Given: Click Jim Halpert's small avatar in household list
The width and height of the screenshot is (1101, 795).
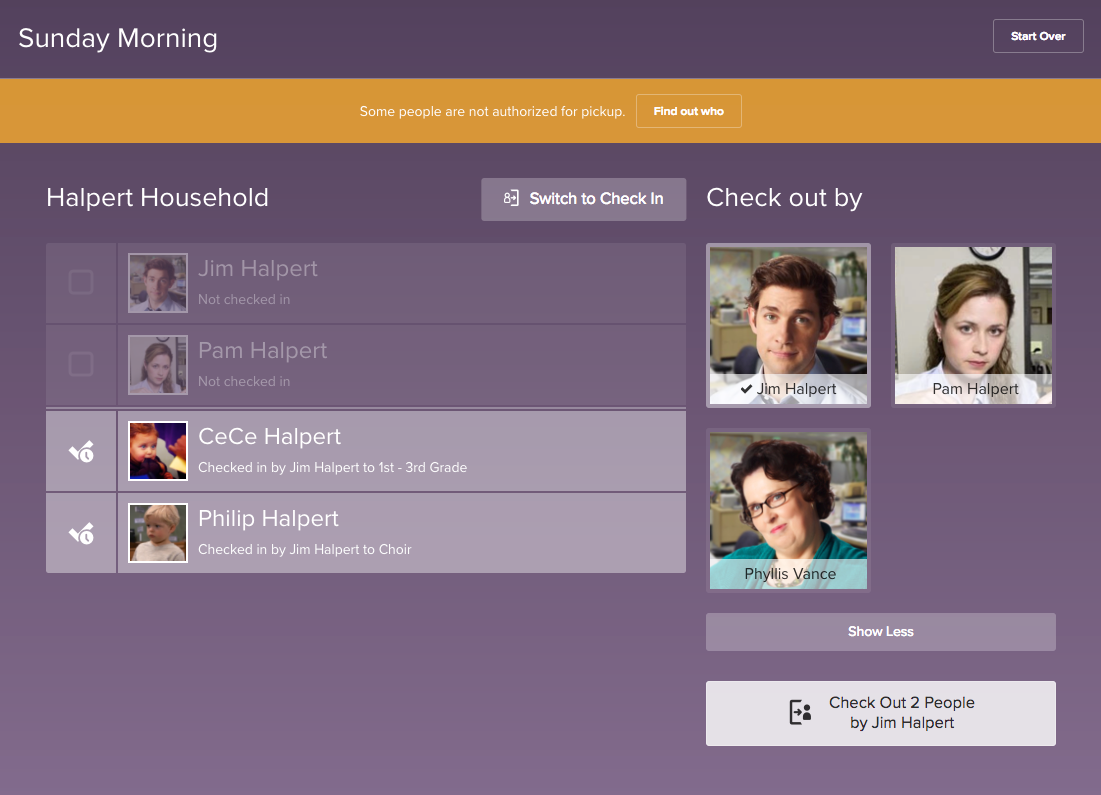Looking at the screenshot, I should [158, 283].
